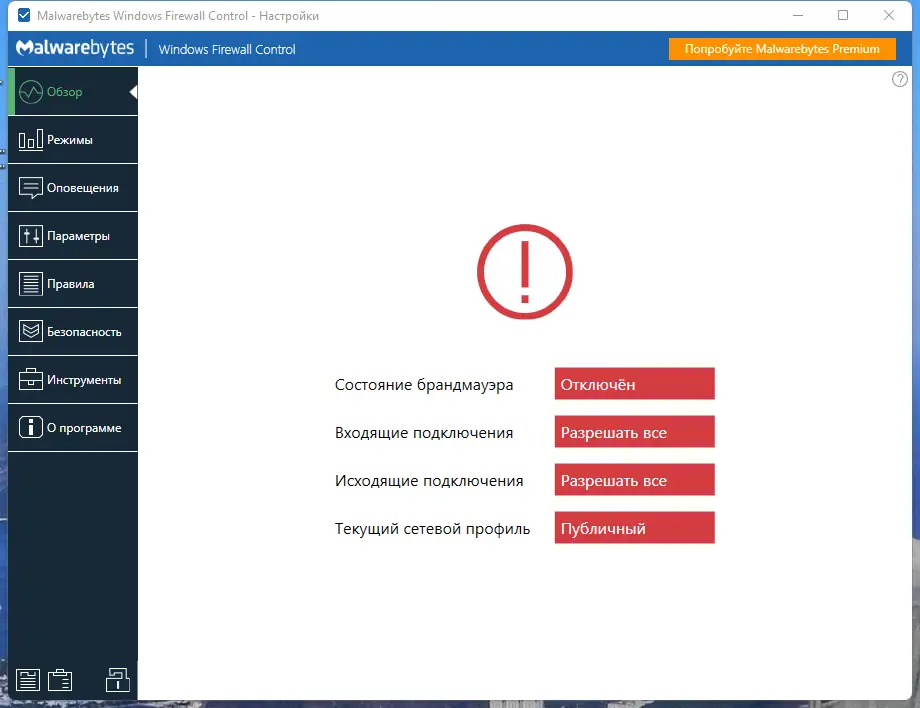
Task: Minimize the settings window
Action: click(x=797, y=15)
